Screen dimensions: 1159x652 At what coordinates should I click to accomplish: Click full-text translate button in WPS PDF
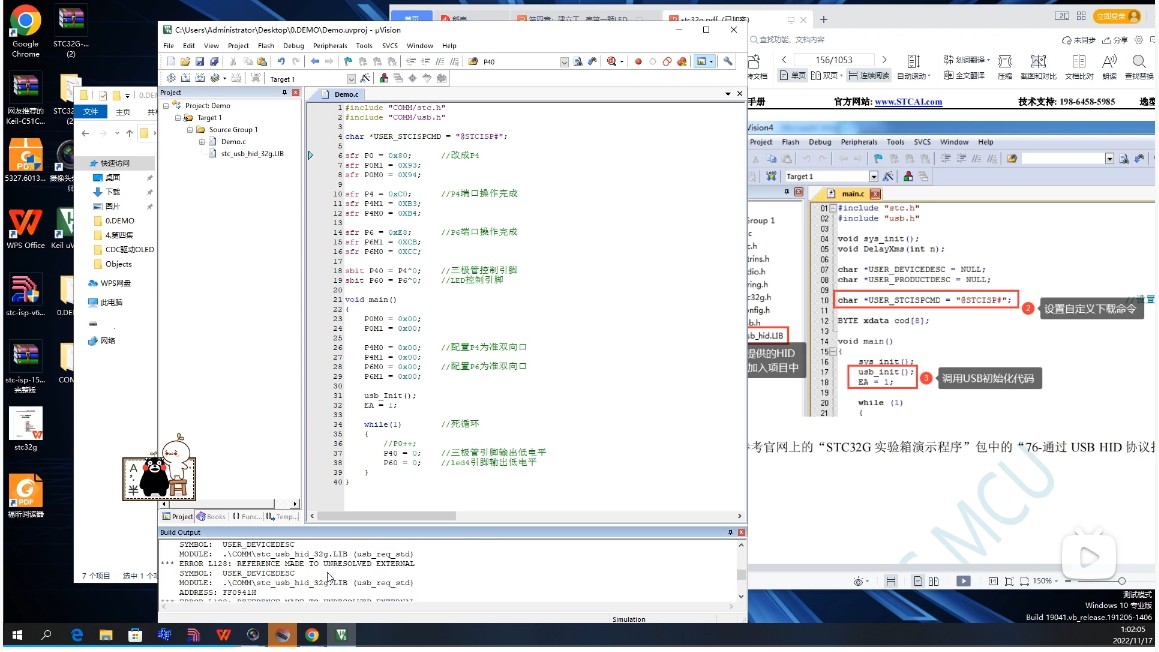click(x=965, y=75)
